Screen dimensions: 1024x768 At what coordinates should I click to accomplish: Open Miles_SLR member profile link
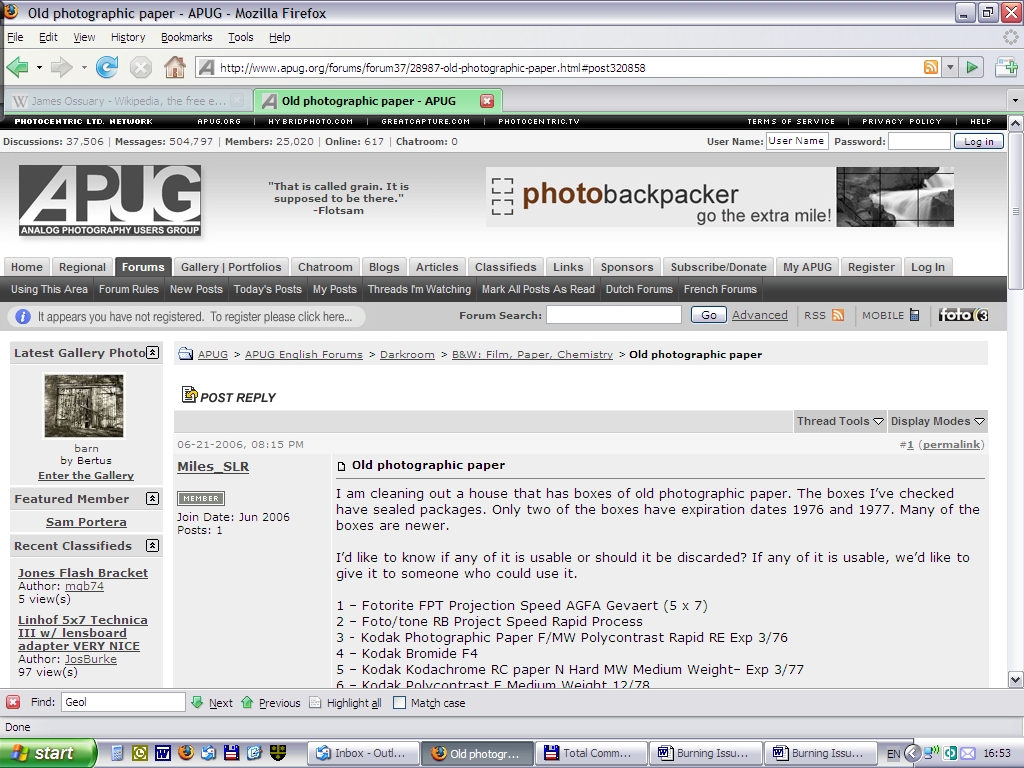[213, 466]
